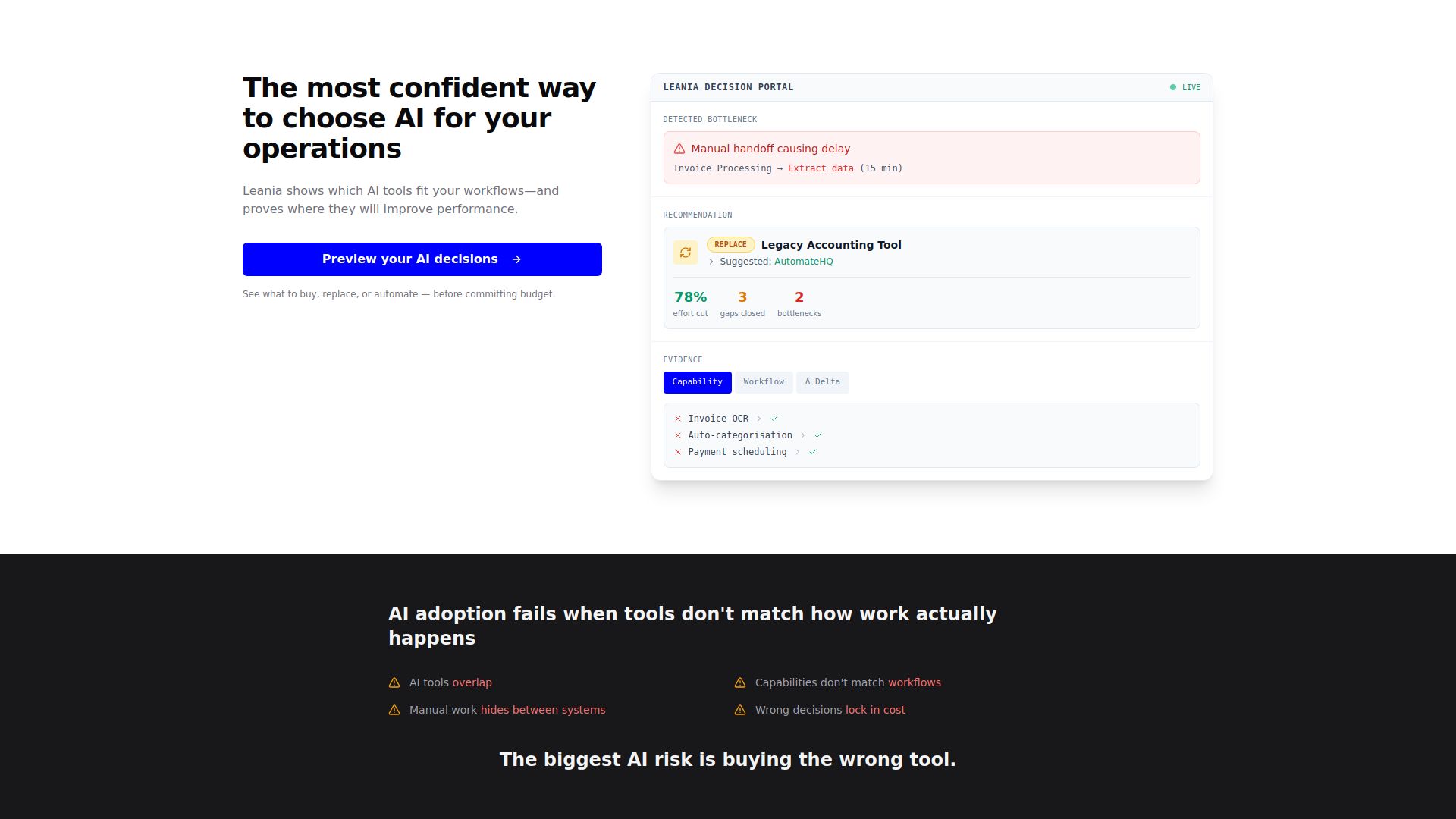Click the red X next to Invoice OCR
This screenshot has height=819, width=1456.
coord(678,419)
